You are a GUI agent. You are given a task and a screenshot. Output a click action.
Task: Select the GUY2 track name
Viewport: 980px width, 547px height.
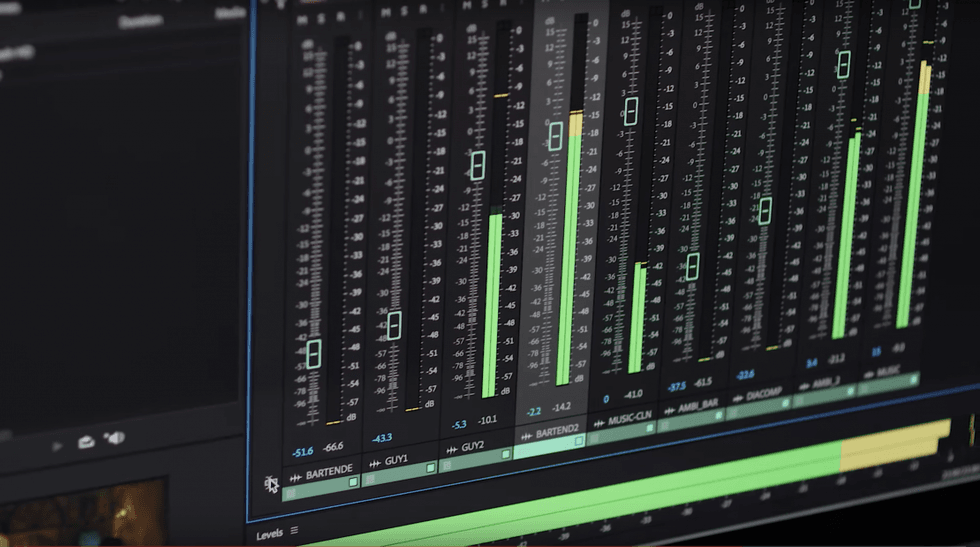[472, 446]
